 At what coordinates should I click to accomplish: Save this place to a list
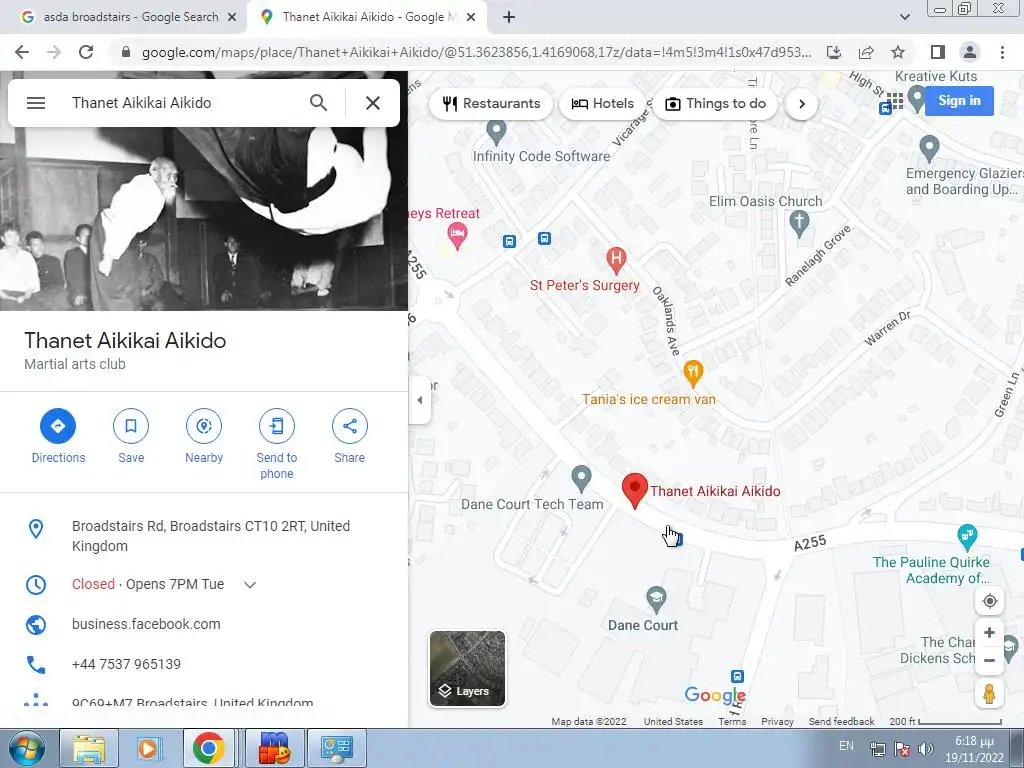[x=131, y=436]
